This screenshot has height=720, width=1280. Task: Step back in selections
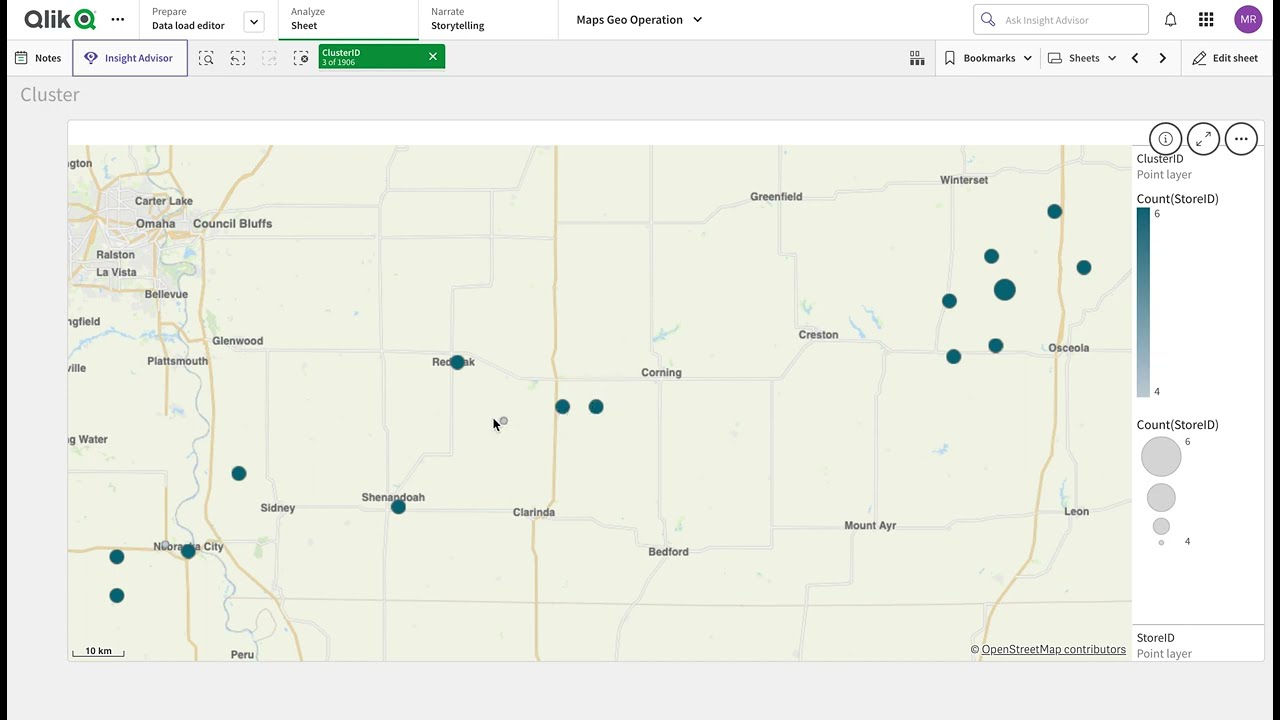click(238, 58)
